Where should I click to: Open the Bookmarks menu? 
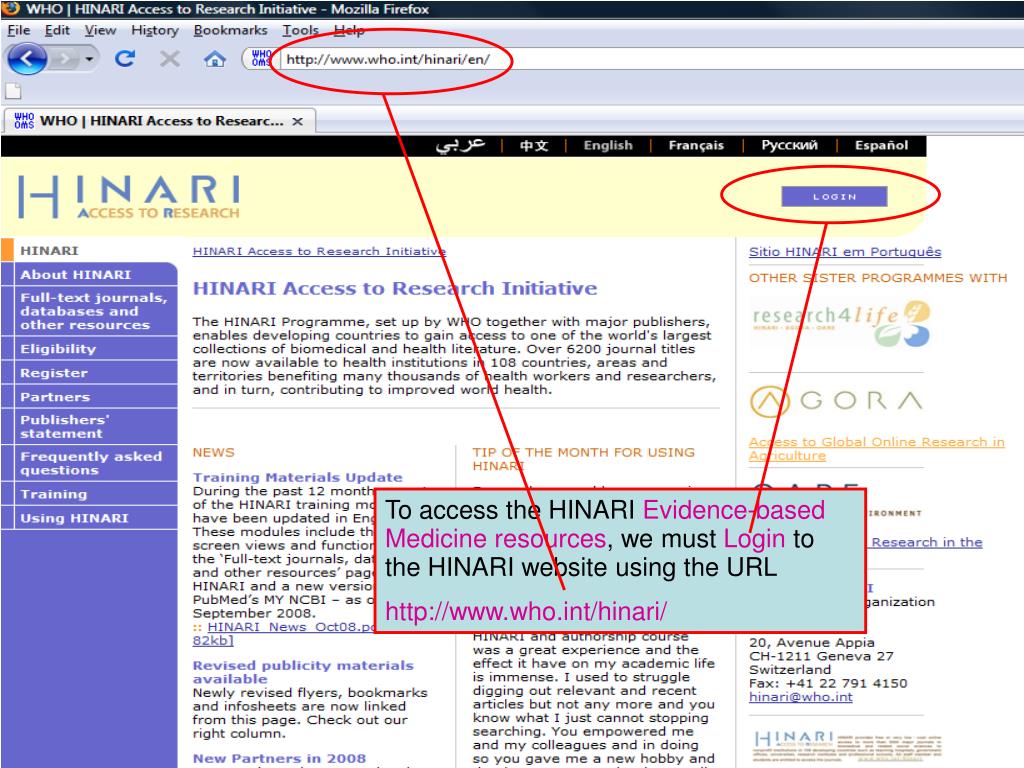230,30
